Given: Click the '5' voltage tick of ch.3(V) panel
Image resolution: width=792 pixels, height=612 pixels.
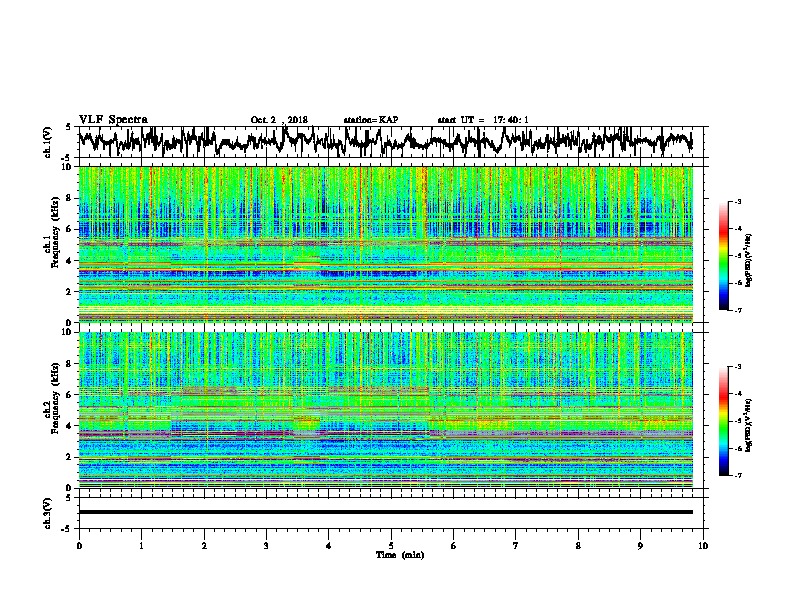Looking at the screenshot, I should tap(68, 498).
